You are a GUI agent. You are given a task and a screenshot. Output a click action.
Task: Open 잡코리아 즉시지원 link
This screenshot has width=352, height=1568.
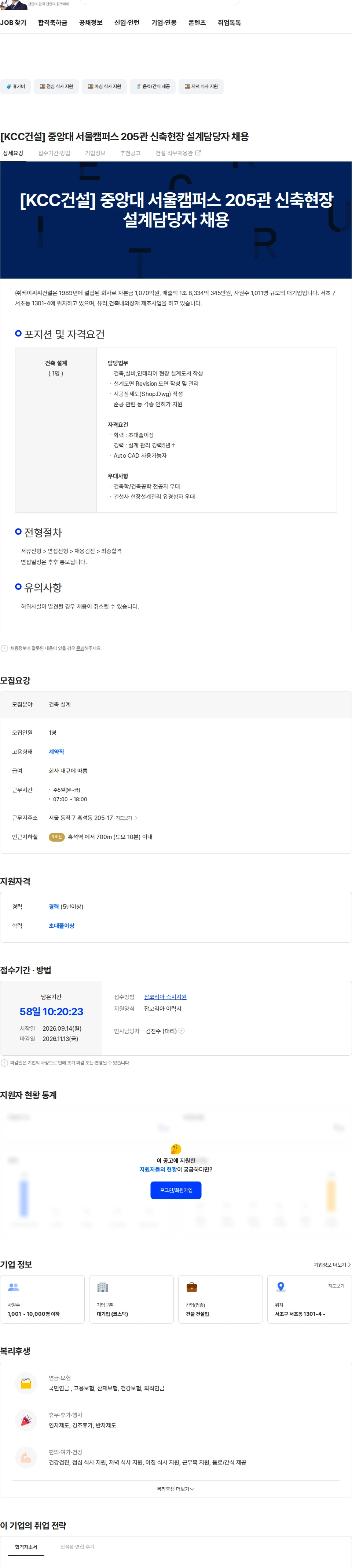[x=165, y=997]
